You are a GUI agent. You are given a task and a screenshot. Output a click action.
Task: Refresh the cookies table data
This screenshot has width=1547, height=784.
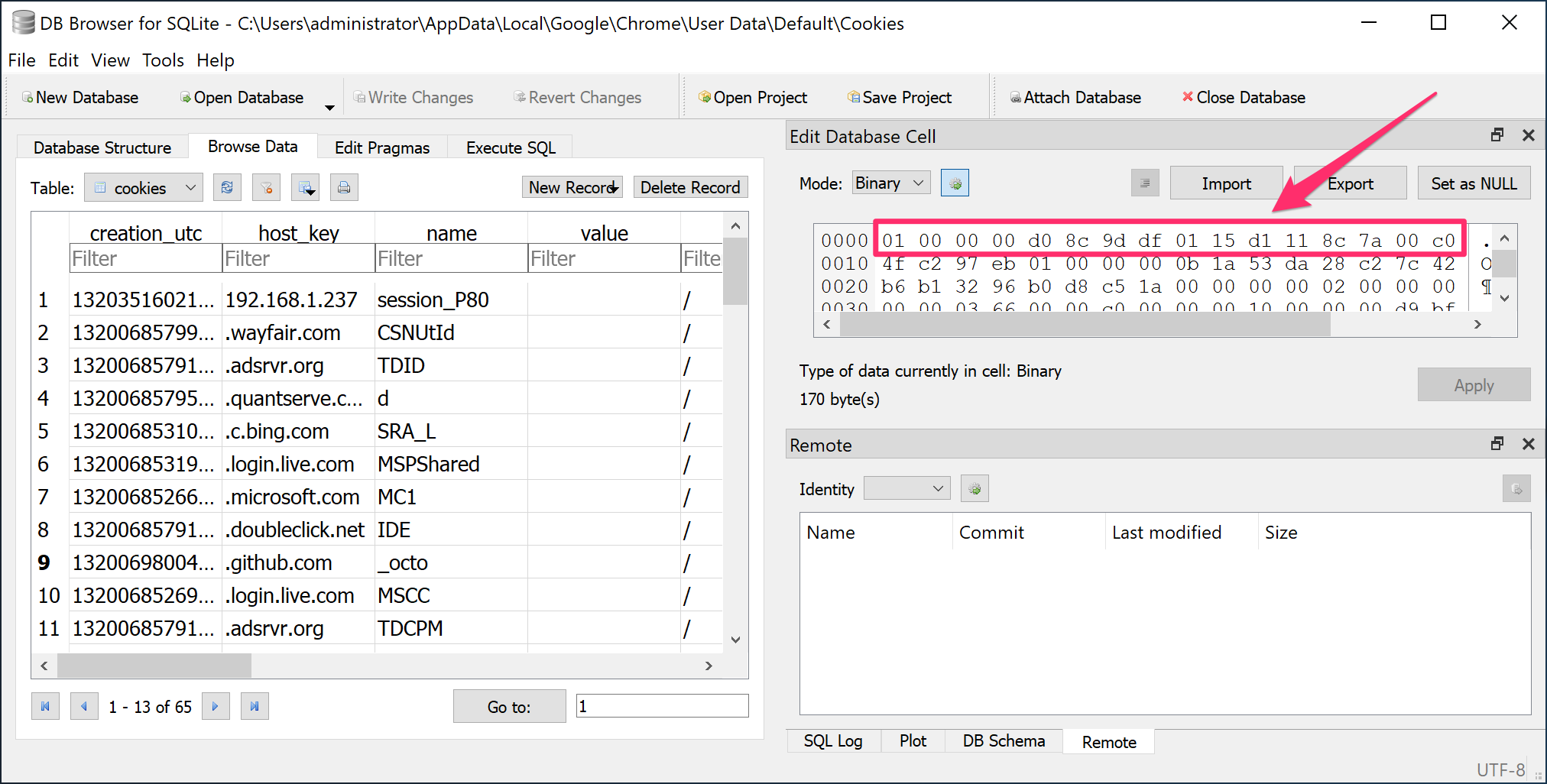(227, 187)
